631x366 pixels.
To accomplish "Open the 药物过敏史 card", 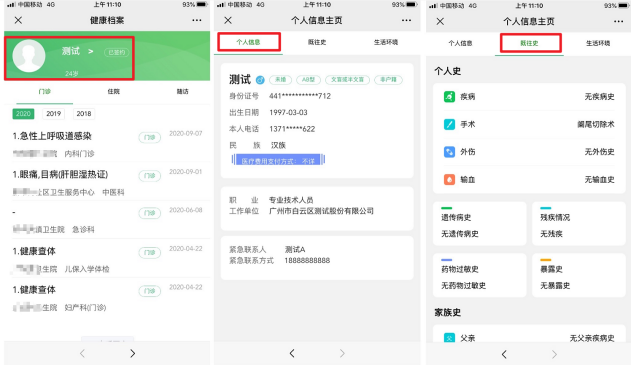I will pyautogui.click(x=480, y=275).
